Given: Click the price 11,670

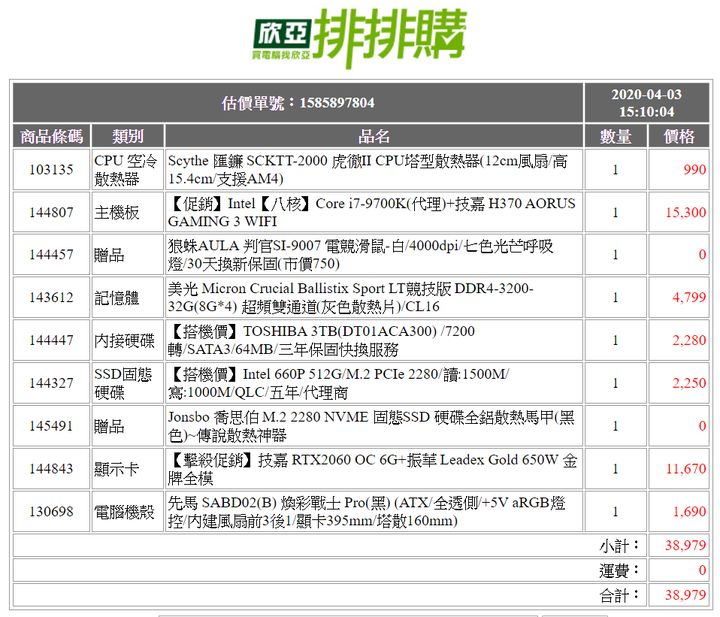Looking at the screenshot, I should pos(686,469).
